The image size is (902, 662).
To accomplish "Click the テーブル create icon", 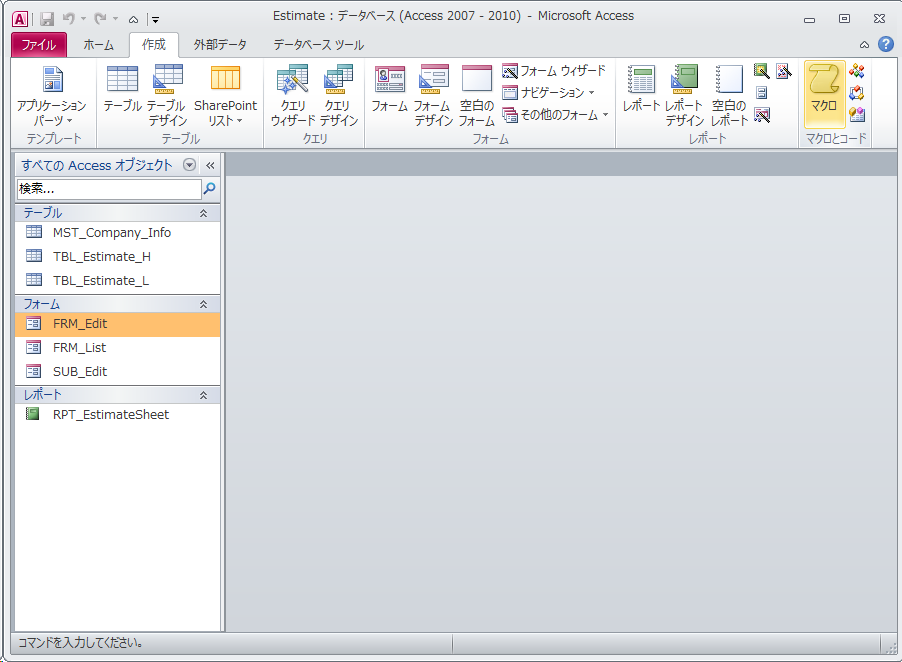I will 123,89.
